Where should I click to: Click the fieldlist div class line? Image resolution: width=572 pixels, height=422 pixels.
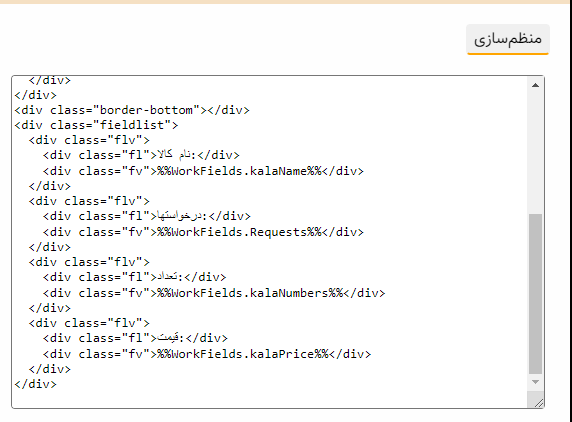[96, 125]
